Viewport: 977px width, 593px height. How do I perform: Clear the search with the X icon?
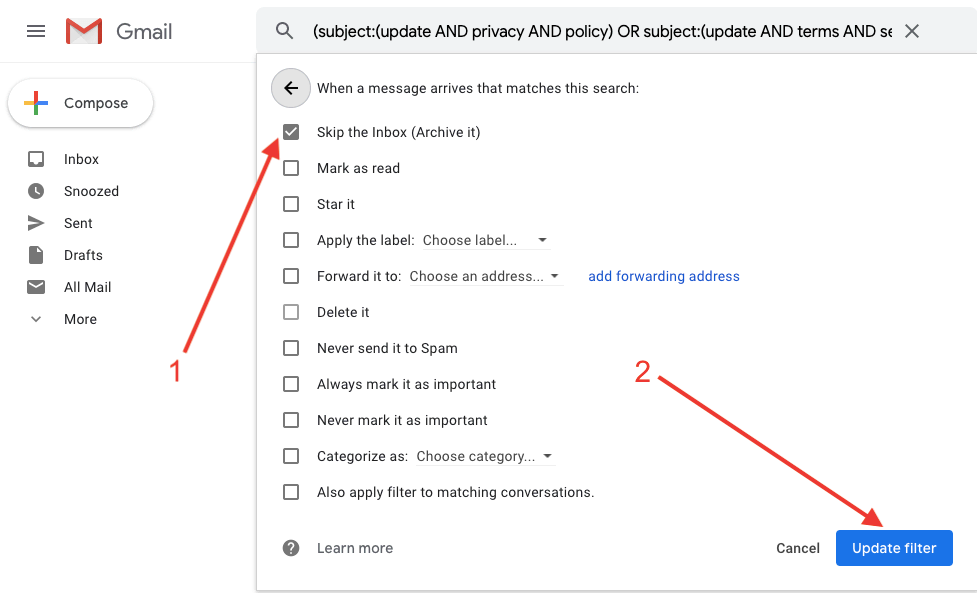(912, 31)
